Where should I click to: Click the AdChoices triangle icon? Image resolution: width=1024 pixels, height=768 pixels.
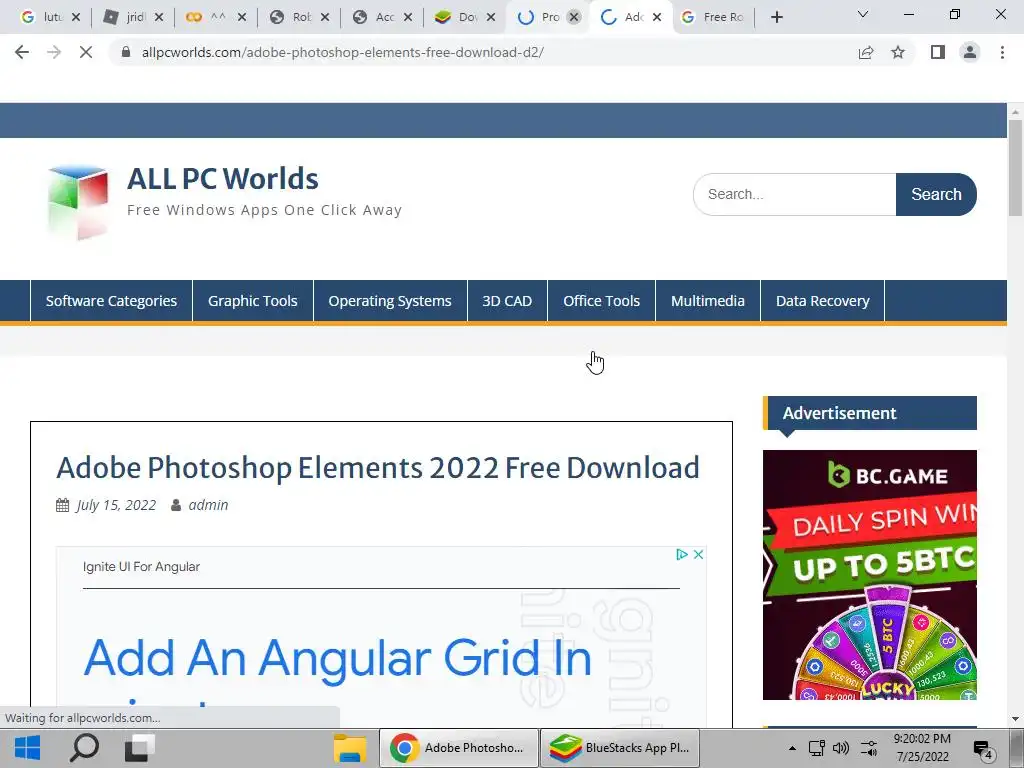[682, 554]
